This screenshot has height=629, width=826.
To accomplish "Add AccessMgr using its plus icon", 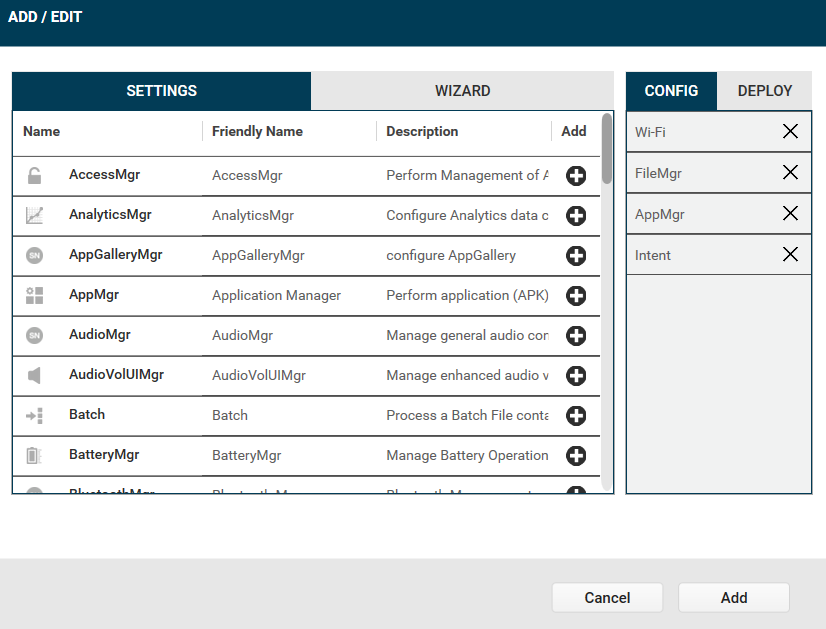I will (576, 175).
